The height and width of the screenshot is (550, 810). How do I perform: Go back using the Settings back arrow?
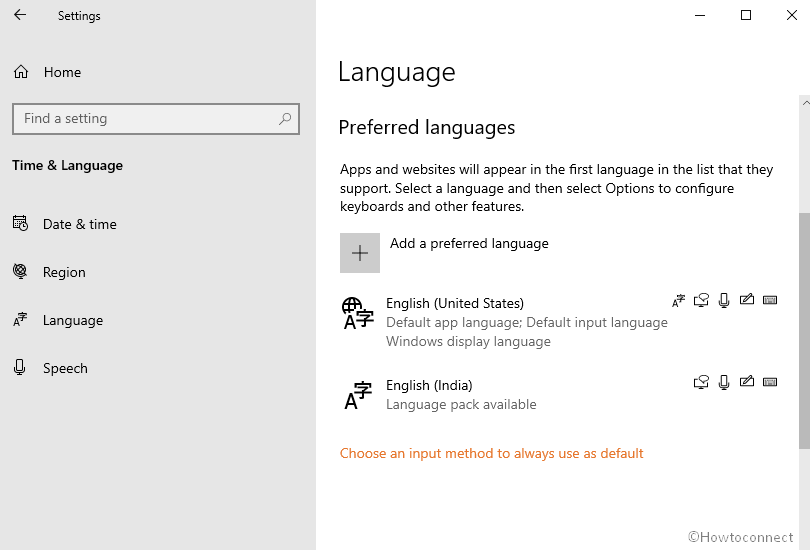(x=20, y=15)
